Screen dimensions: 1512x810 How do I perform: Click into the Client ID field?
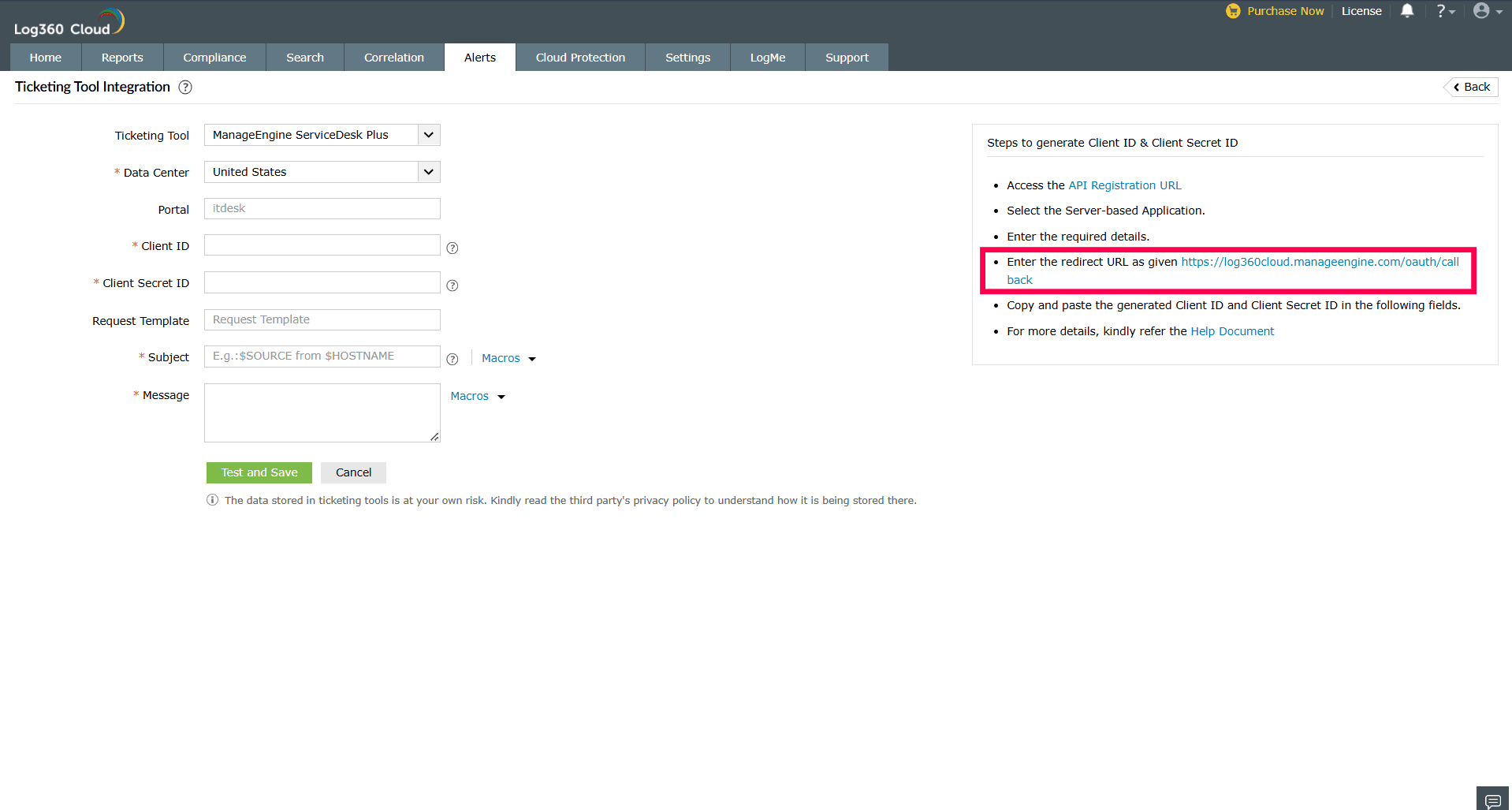[x=322, y=245]
